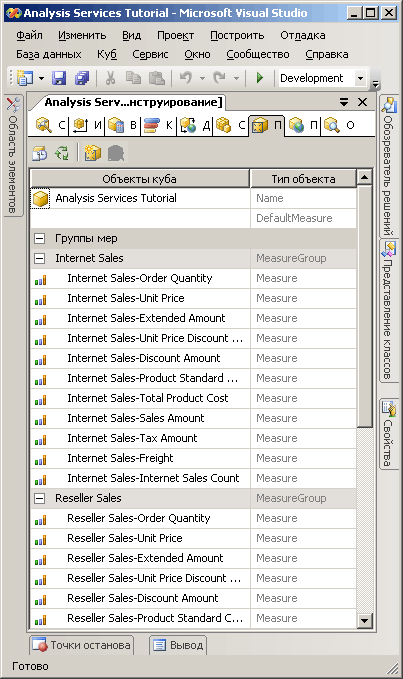Open the Справка menu
The image size is (403, 679).
click(x=327, y=54)
